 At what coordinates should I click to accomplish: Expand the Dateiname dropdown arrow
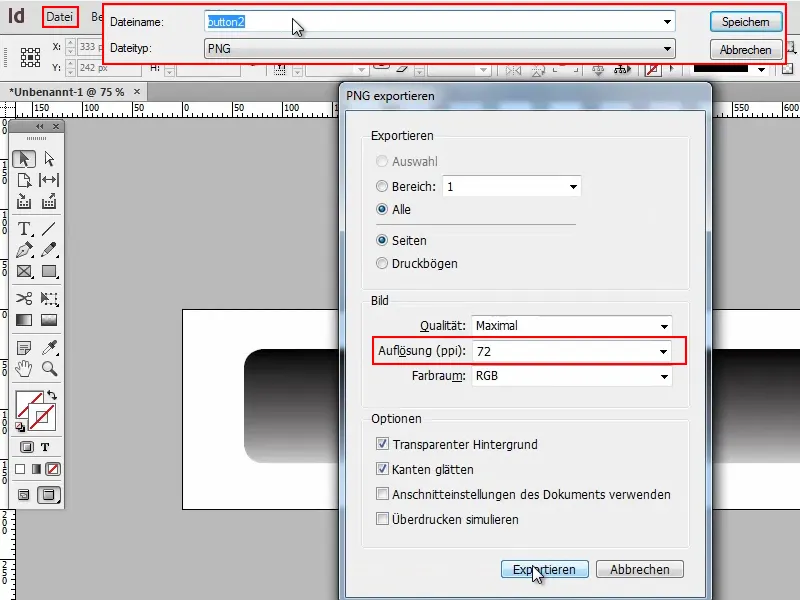(x=667, y=22)
